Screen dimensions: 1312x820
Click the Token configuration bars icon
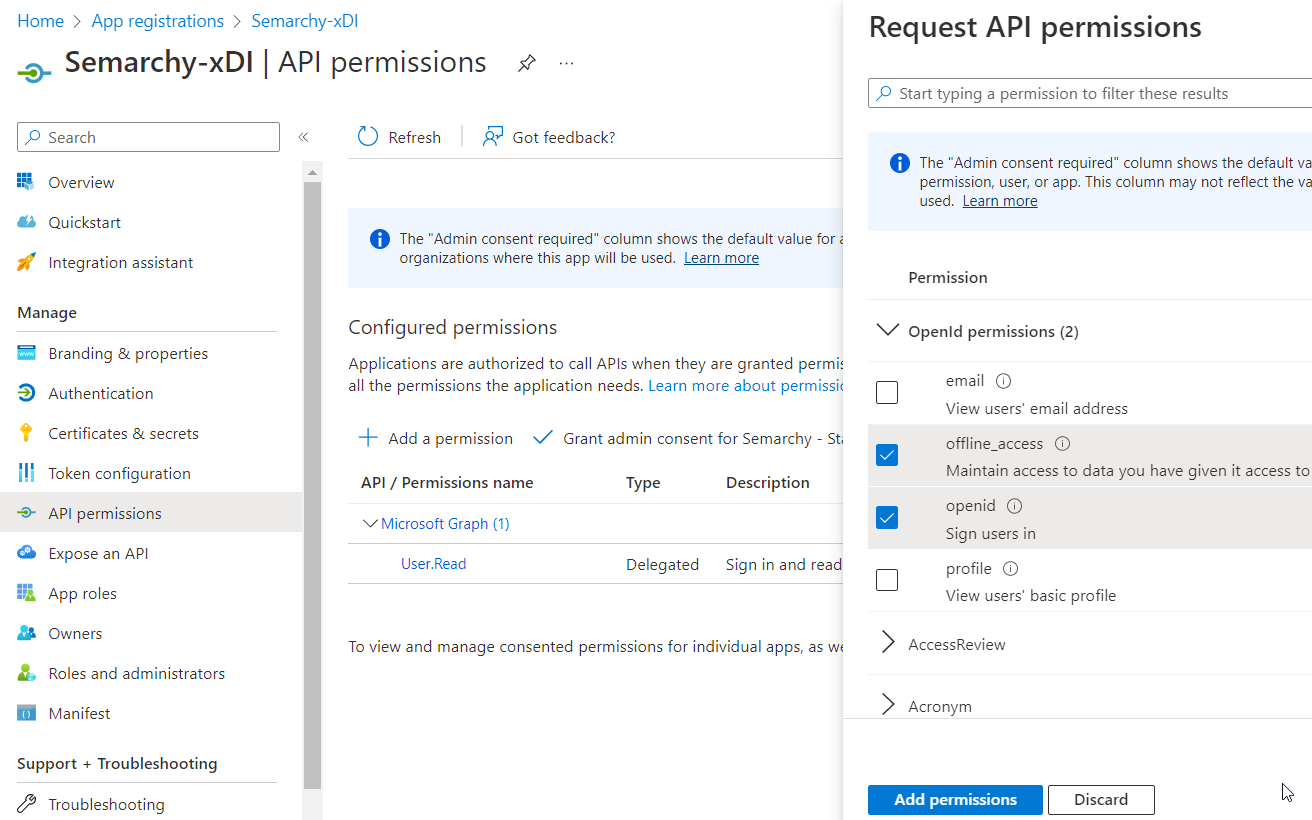(x=26, y=473)
